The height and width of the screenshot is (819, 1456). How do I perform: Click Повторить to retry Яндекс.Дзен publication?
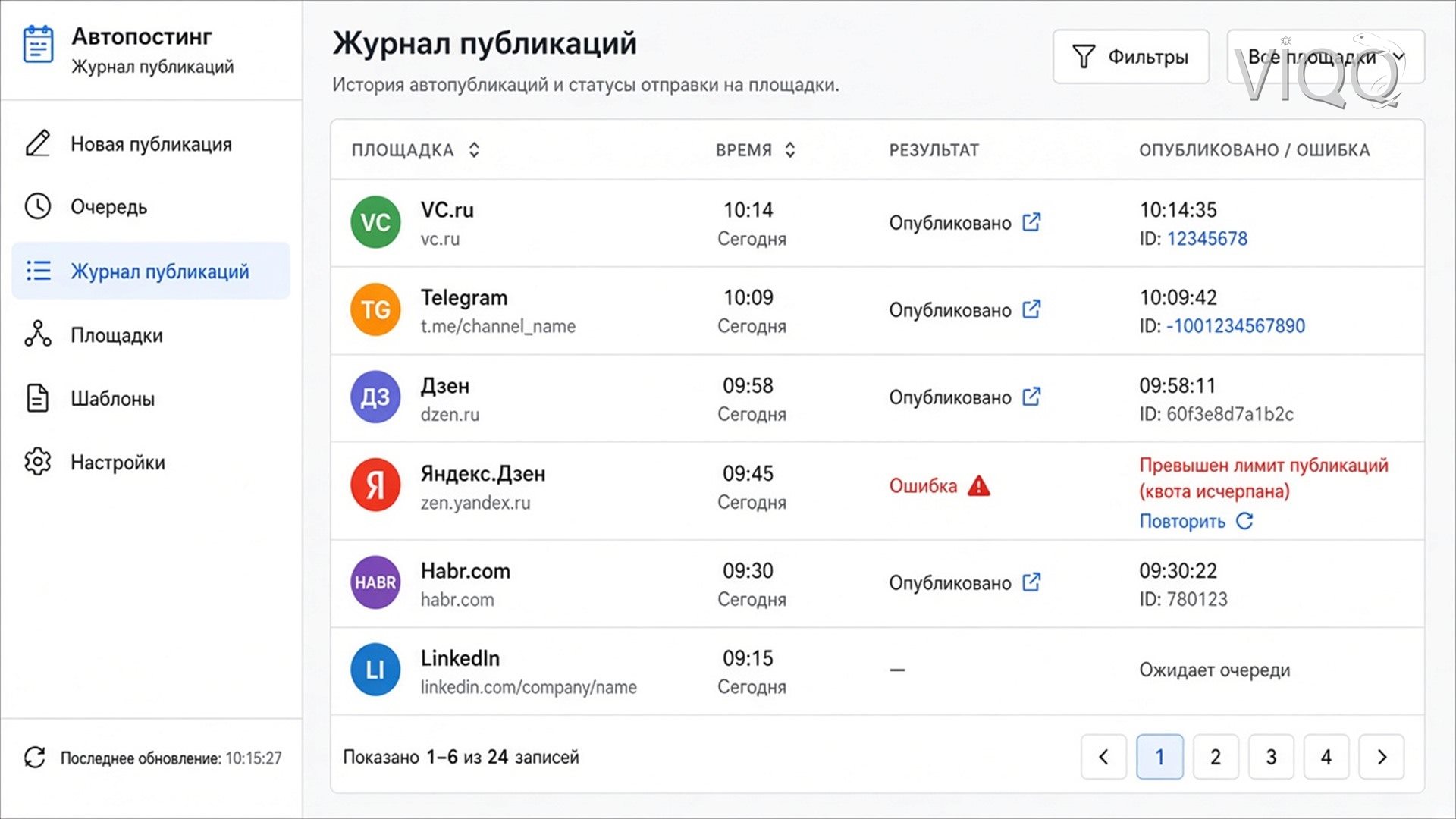click(1196, 521)
